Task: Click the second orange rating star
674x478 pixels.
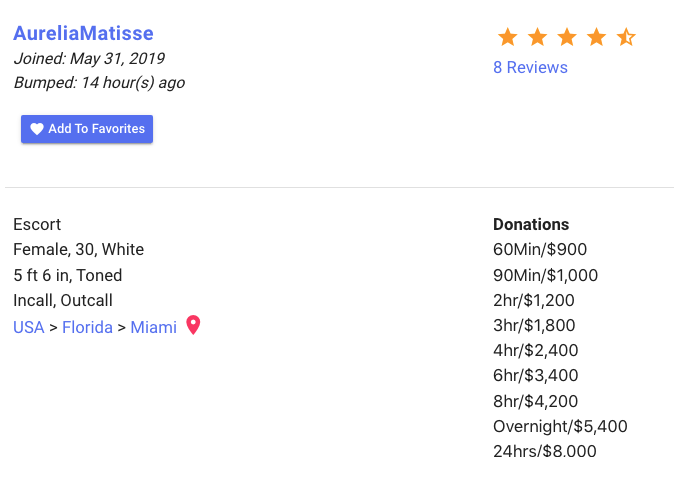Action: [537, 37]
